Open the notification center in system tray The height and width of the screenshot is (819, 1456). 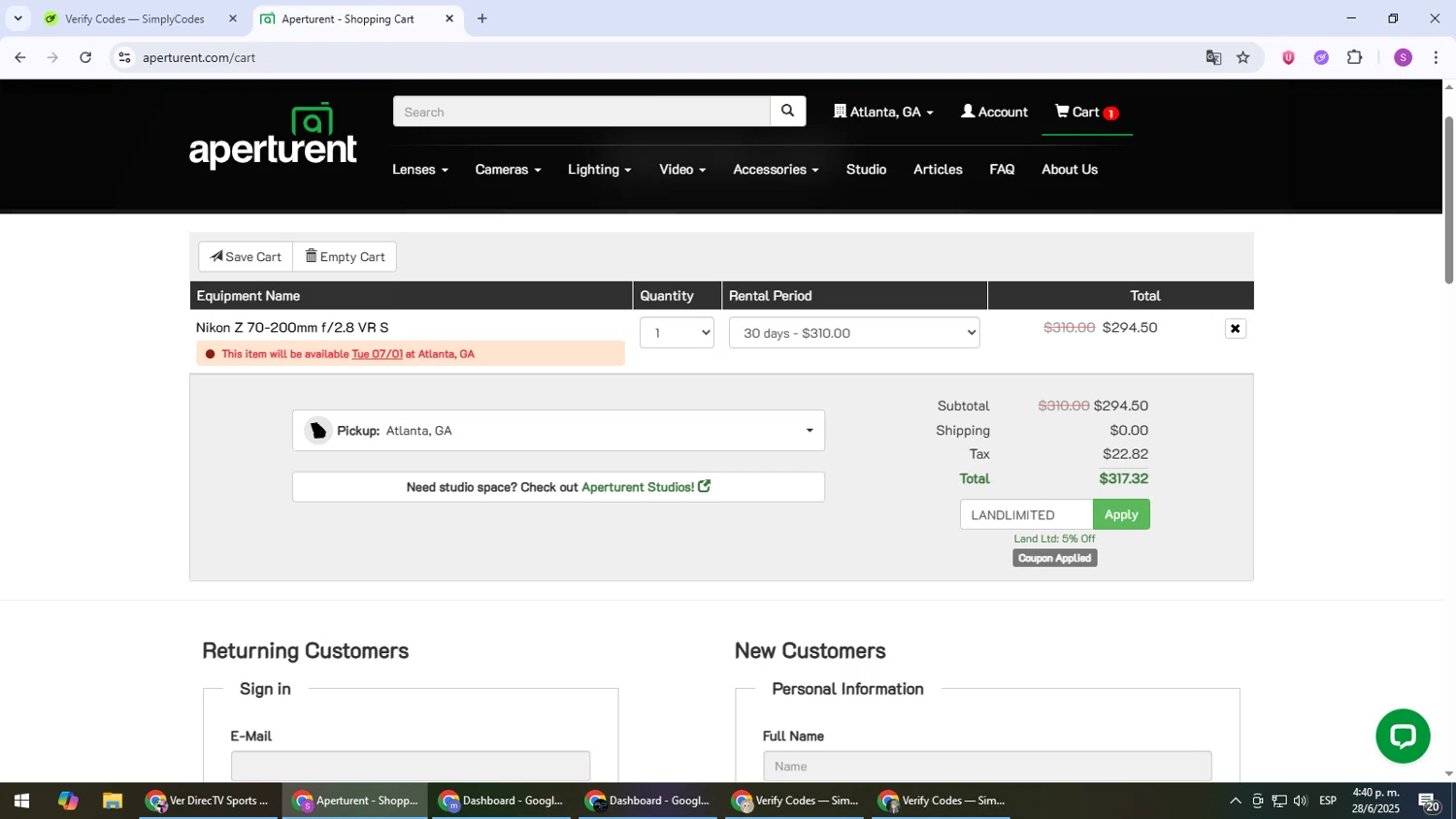(1431, 802)
